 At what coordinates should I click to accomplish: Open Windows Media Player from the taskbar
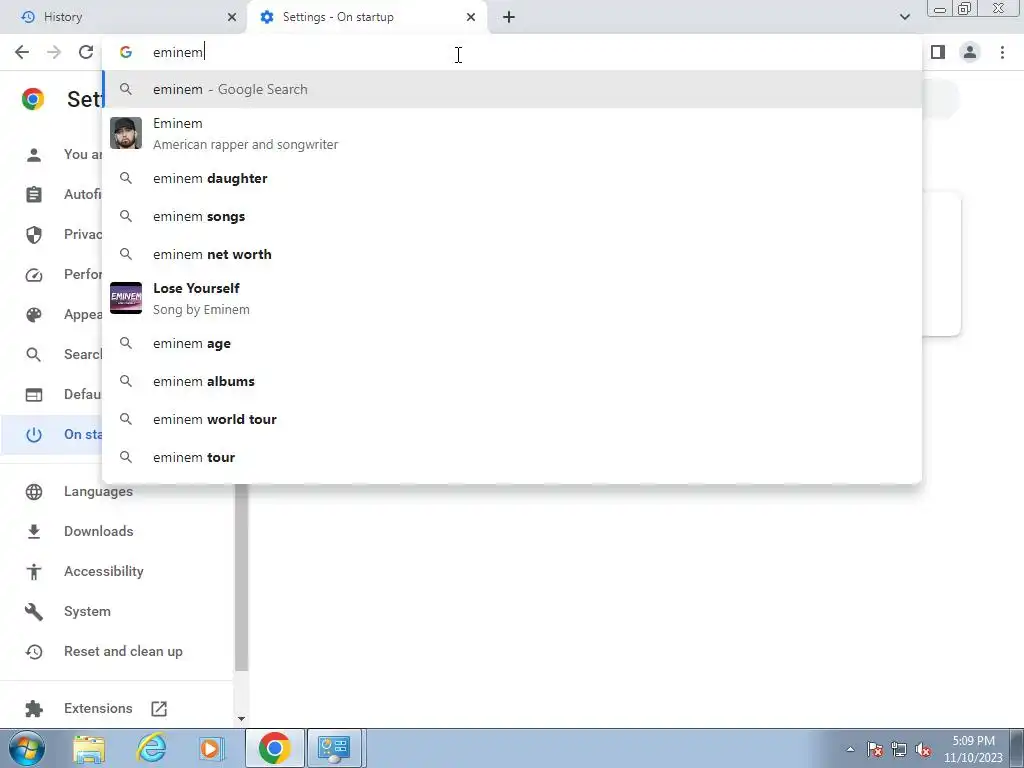click(x=210, y=748)
